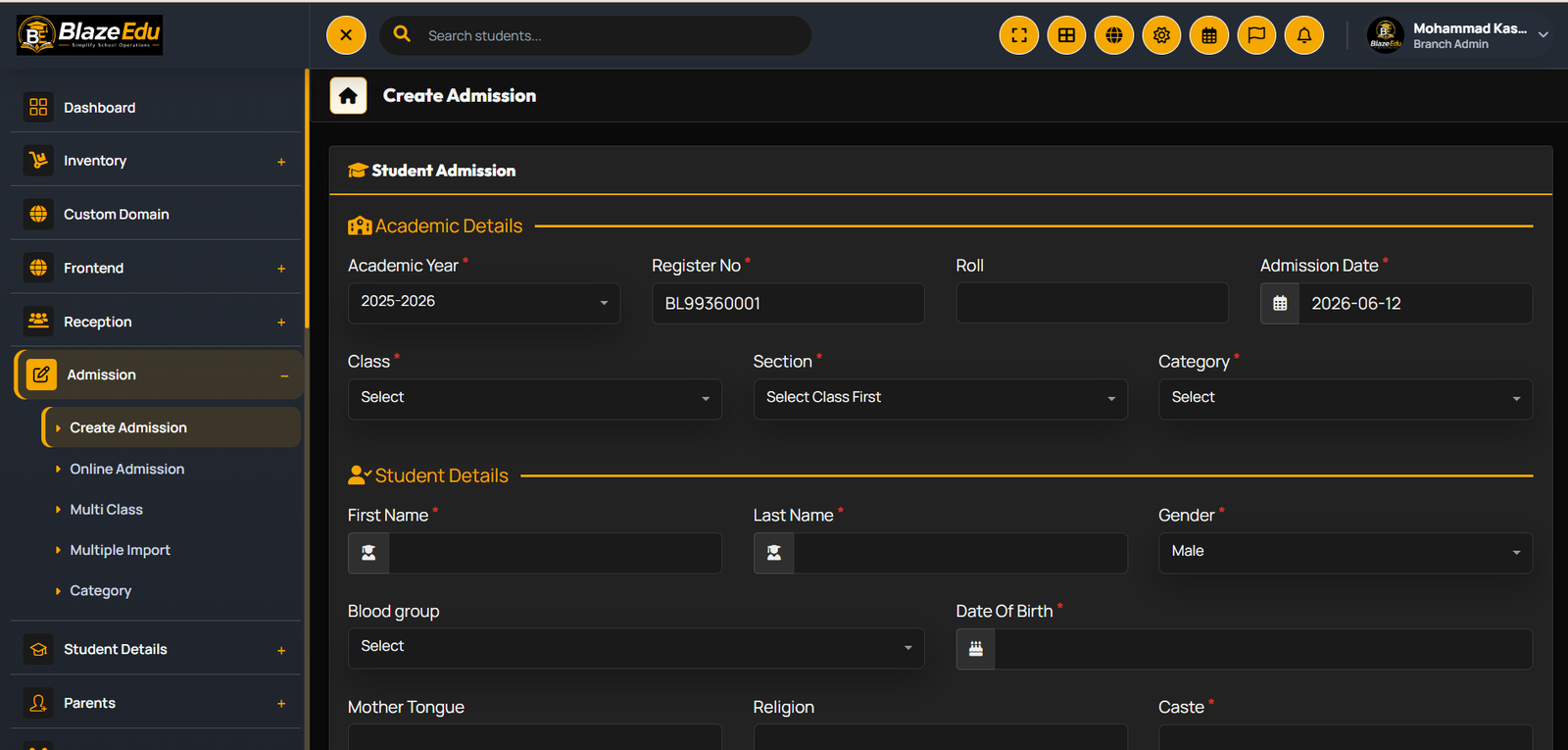Image resolution: width=1568 pixels, height=750 pixels.
Task: Open the Academic Year dropdown
Action: (x=484, y=303)
